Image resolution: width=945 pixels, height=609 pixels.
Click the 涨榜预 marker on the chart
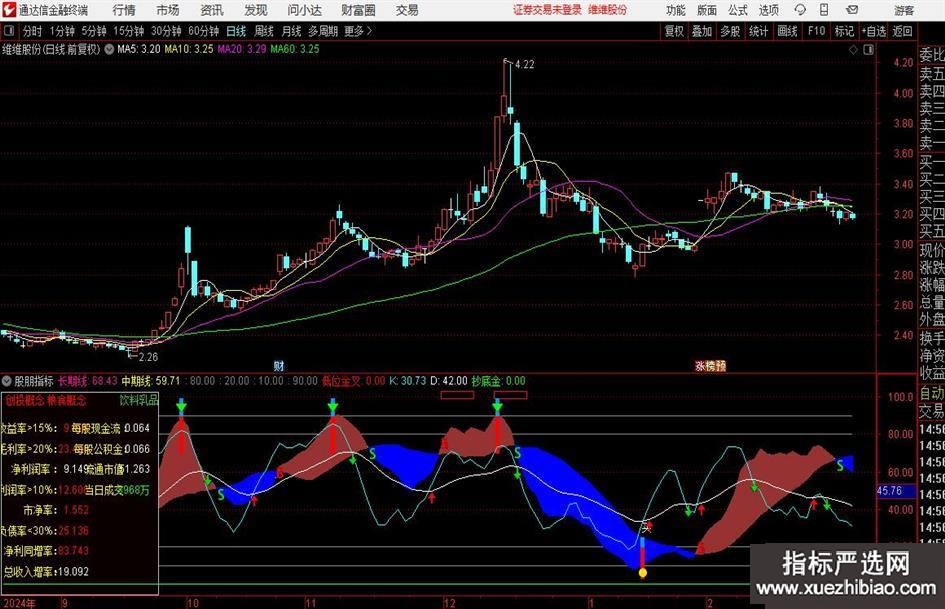(x=711, y=365)
